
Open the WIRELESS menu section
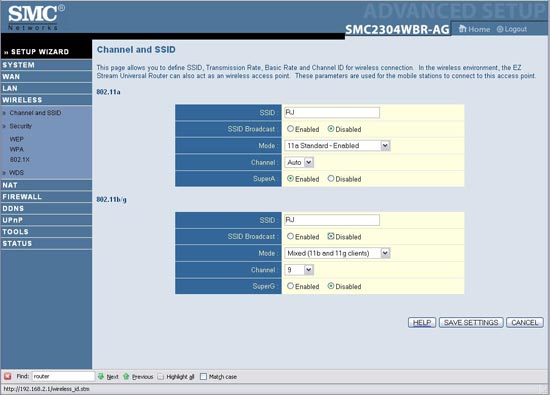point(46,100)
